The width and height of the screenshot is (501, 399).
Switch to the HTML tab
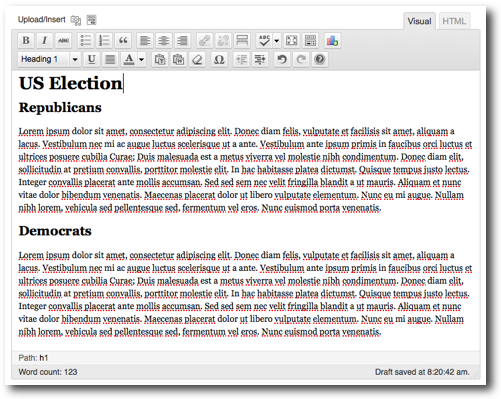454,21
